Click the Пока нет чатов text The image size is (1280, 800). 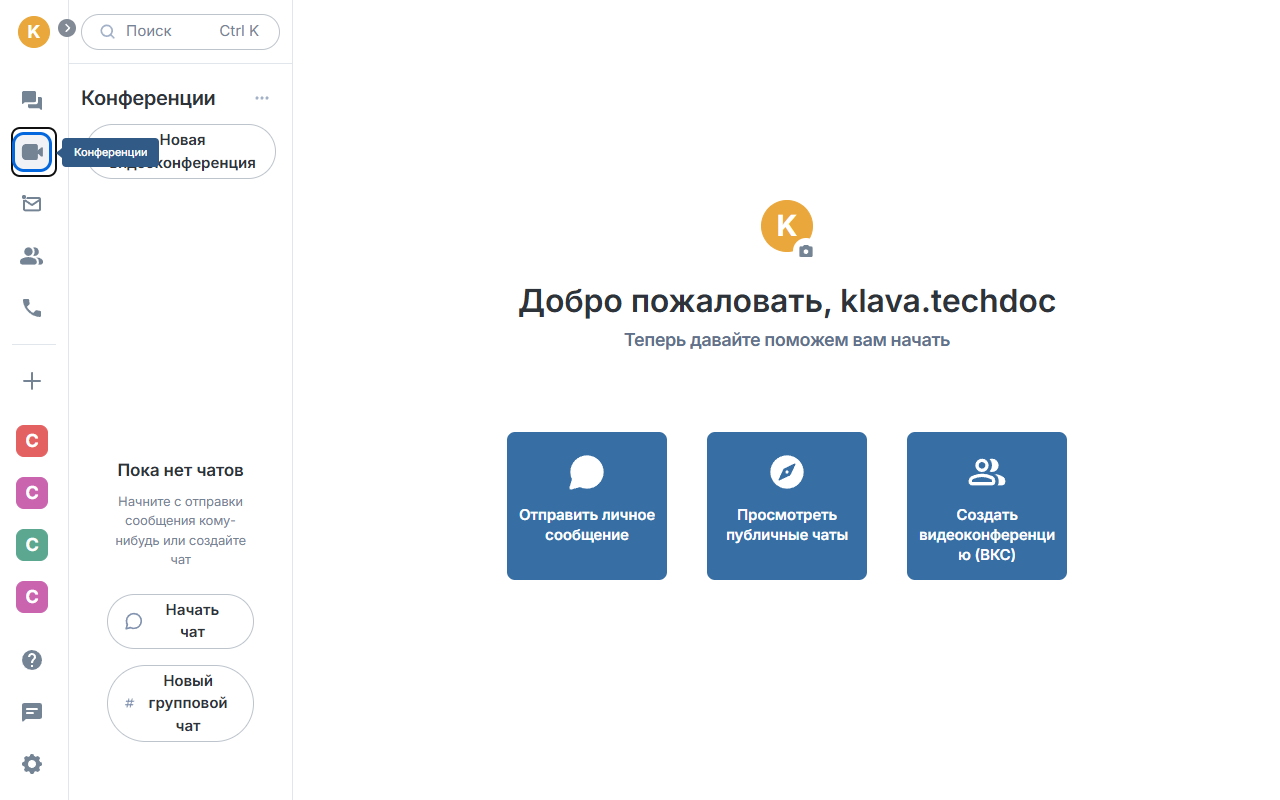(x=180, y=470)
